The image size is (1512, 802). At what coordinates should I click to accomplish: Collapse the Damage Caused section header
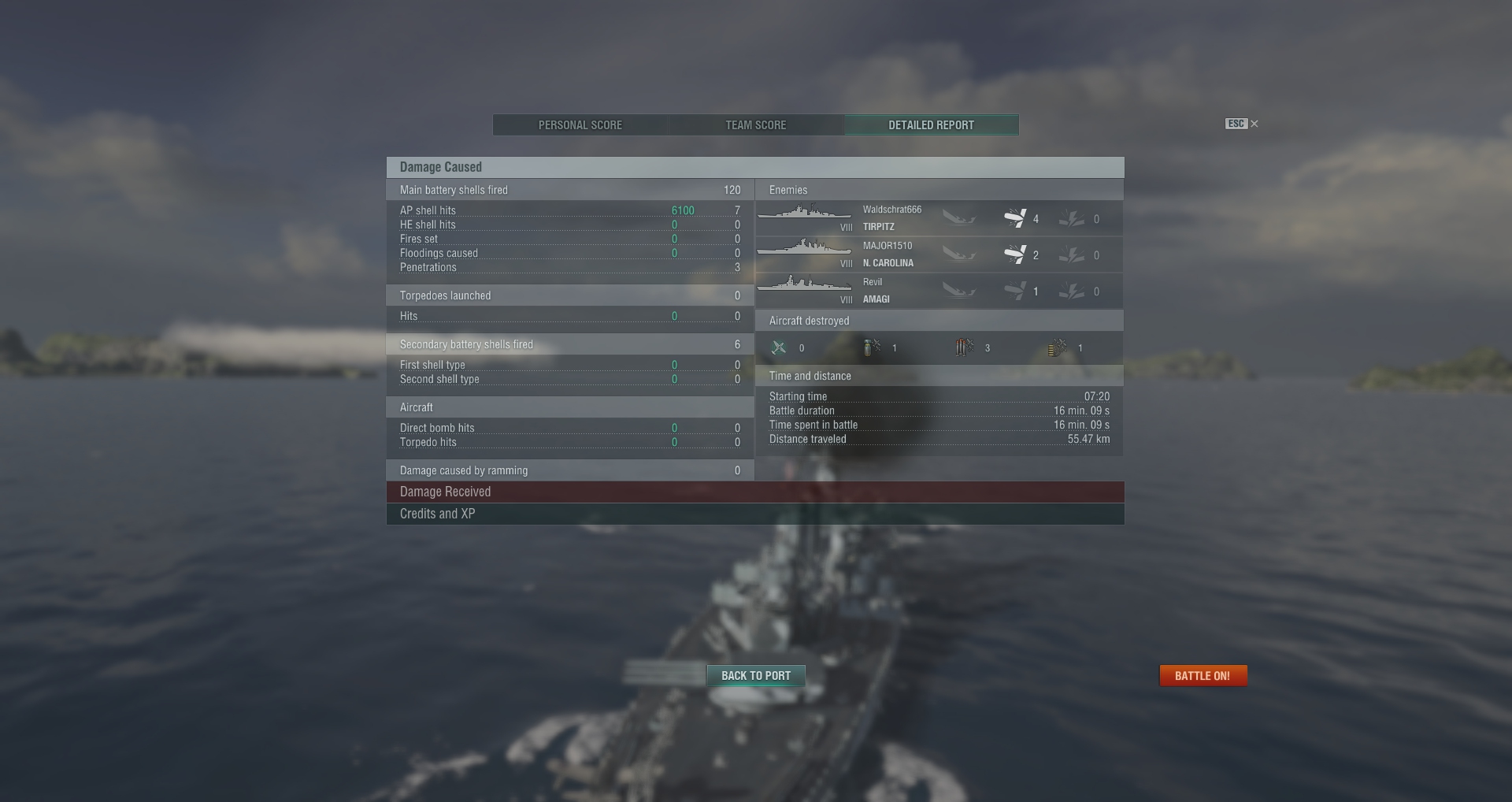point(755,167)
